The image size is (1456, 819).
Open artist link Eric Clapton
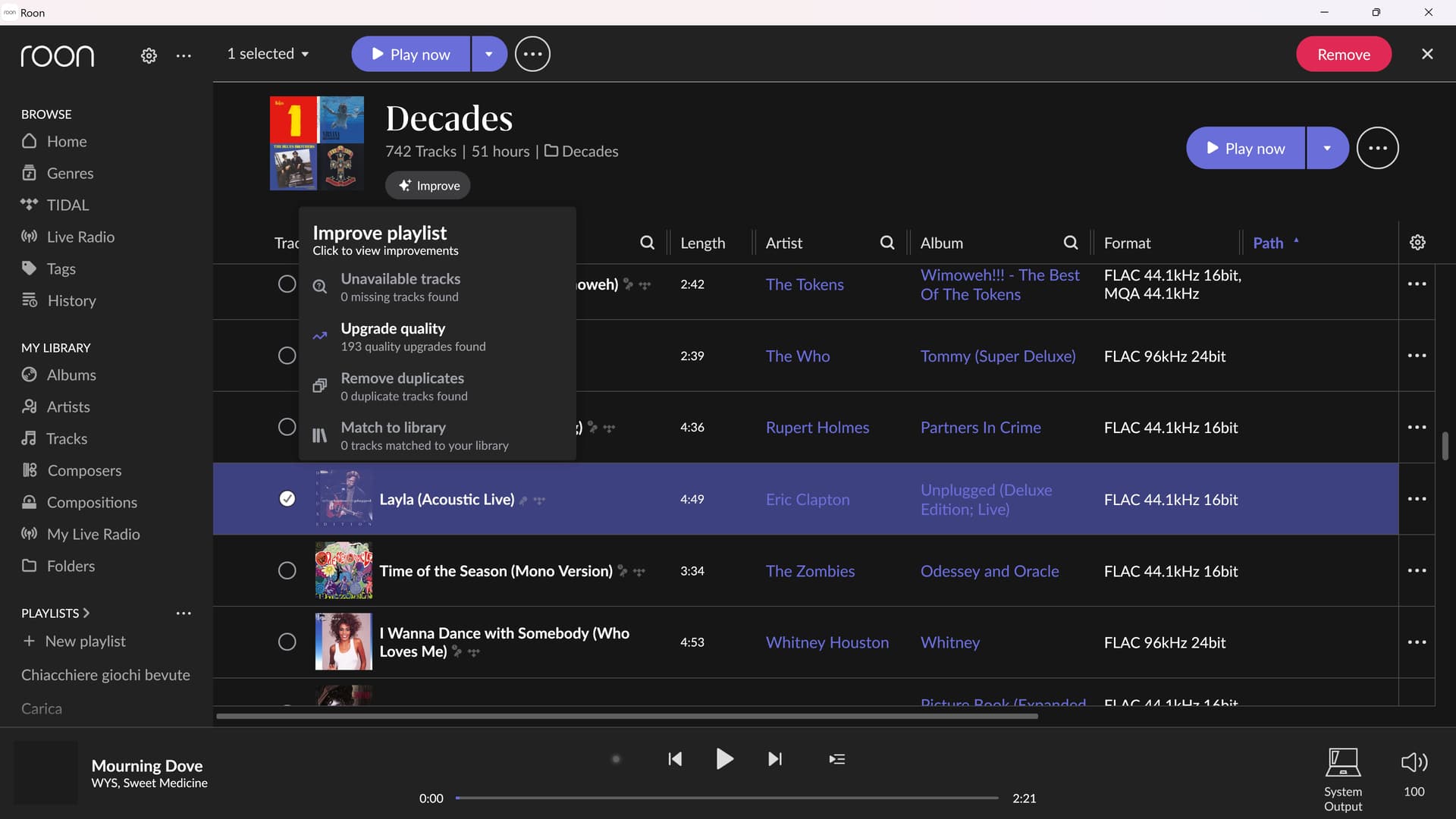pos(808,499)
